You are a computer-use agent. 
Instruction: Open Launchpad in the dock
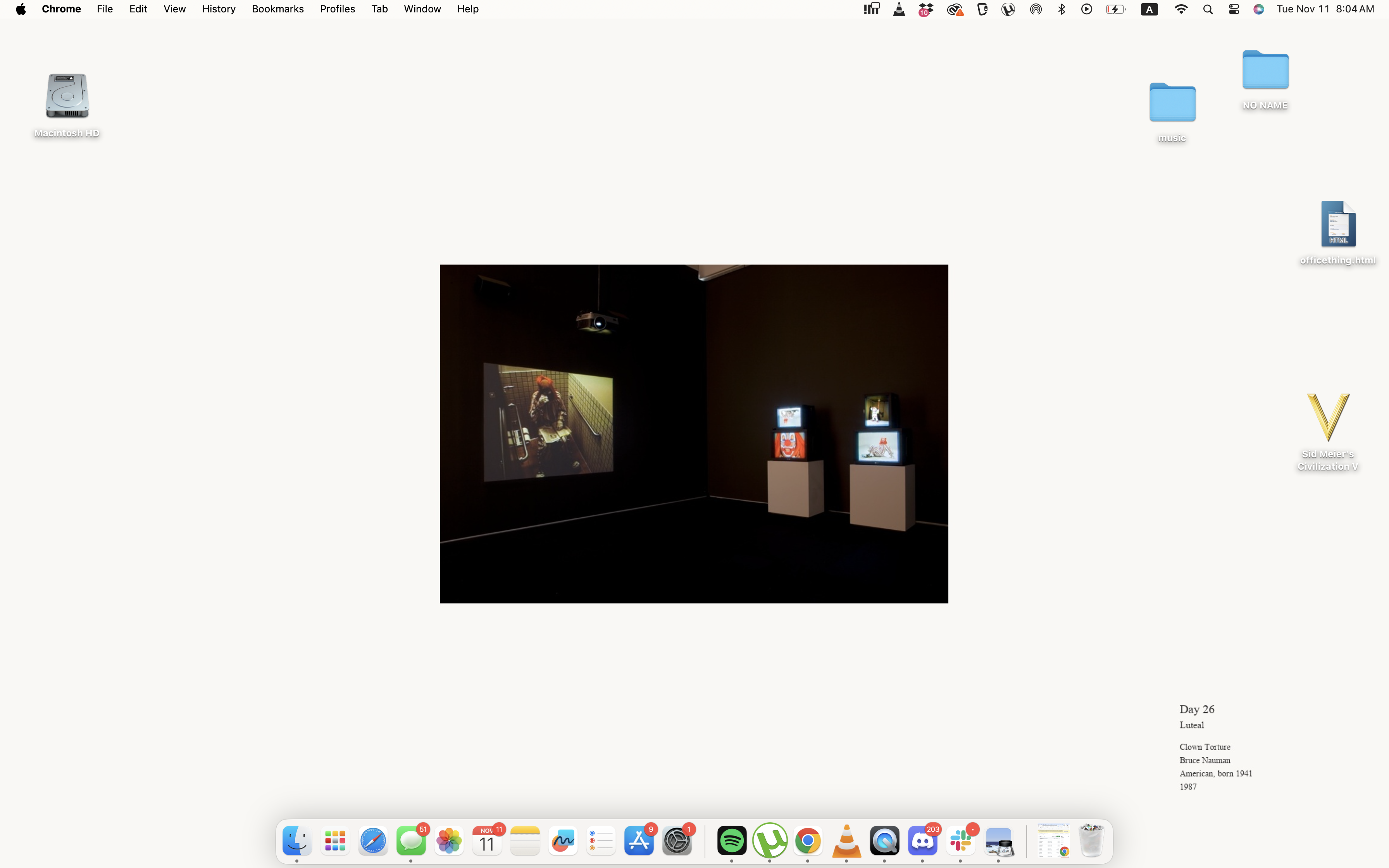334,841
